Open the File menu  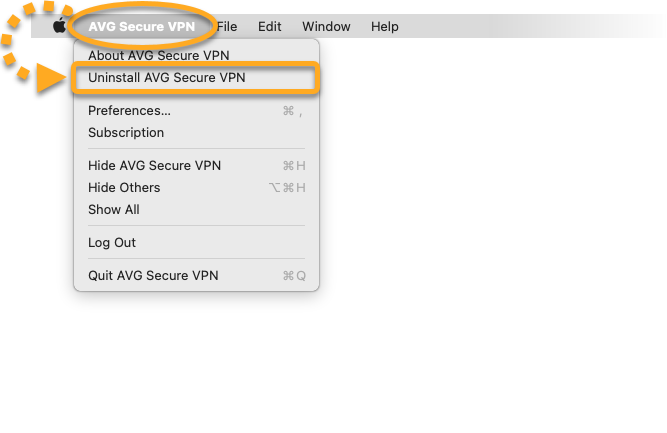(x=227, y=26)
